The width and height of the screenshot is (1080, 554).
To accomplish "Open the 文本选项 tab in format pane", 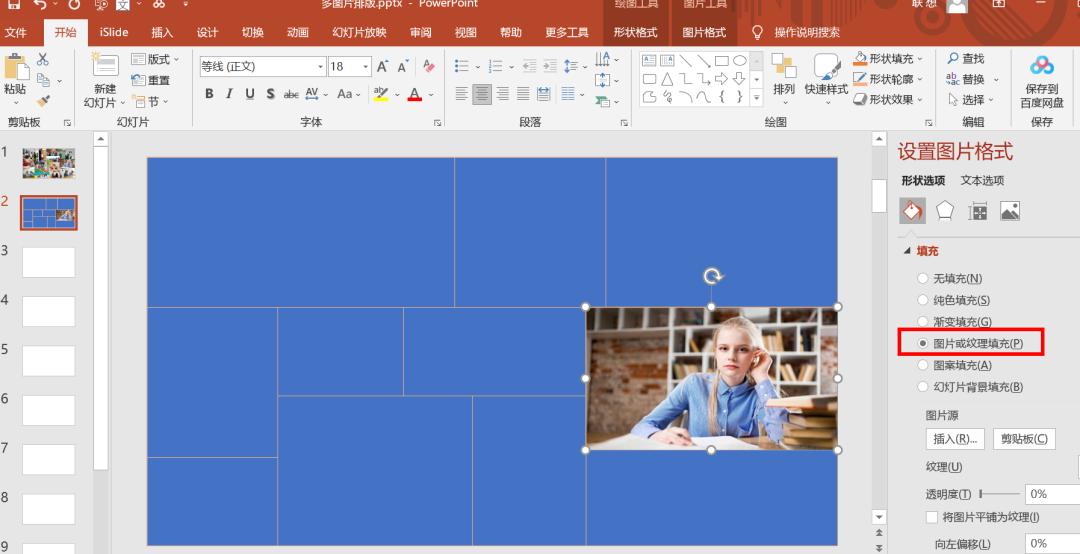I will coord(982,181).
